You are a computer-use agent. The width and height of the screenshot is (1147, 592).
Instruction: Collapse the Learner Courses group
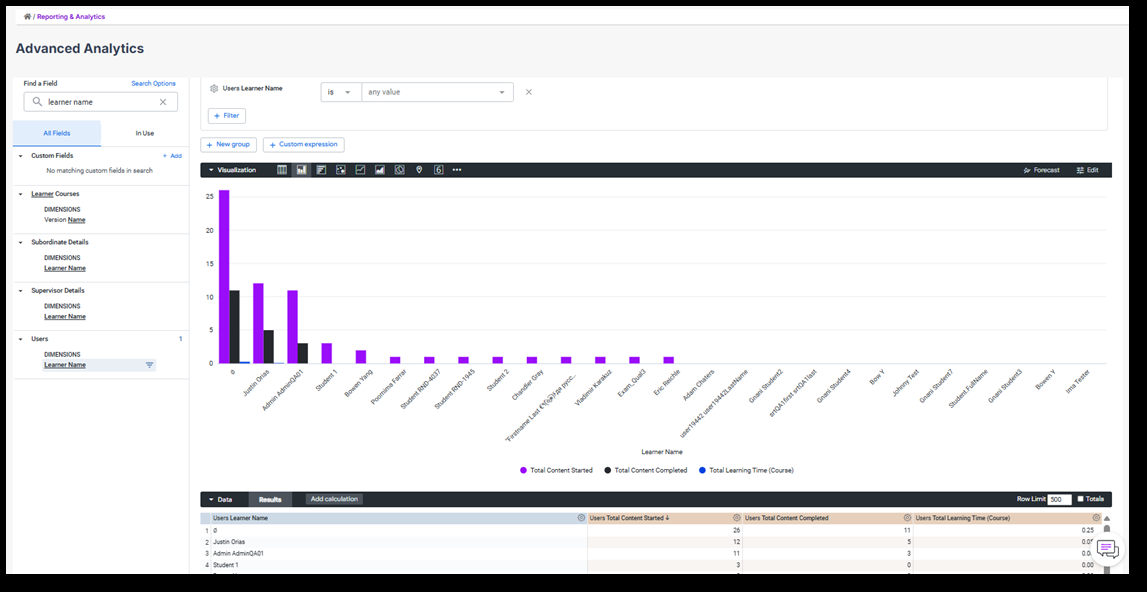point(20,194)
